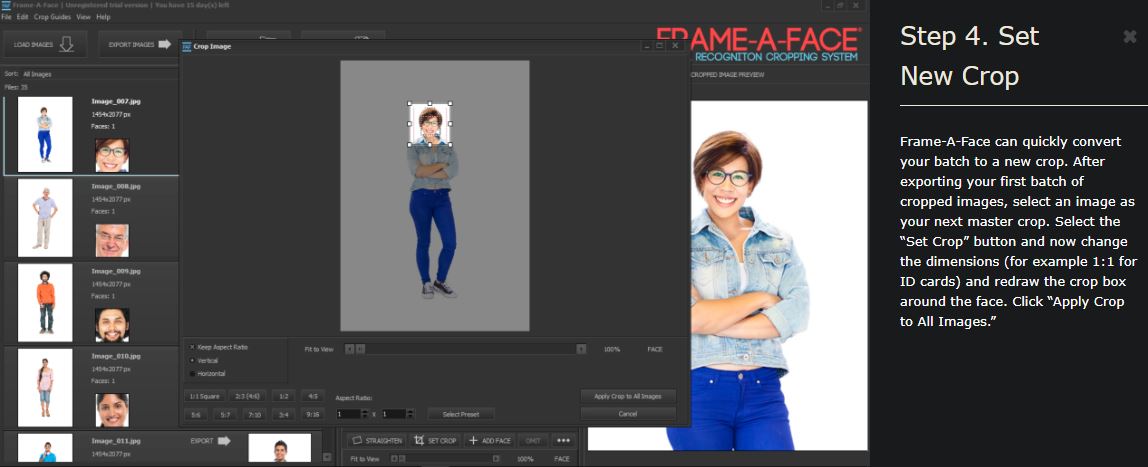
Task: Open the Edit menu
Action: [x=22, y=17]
